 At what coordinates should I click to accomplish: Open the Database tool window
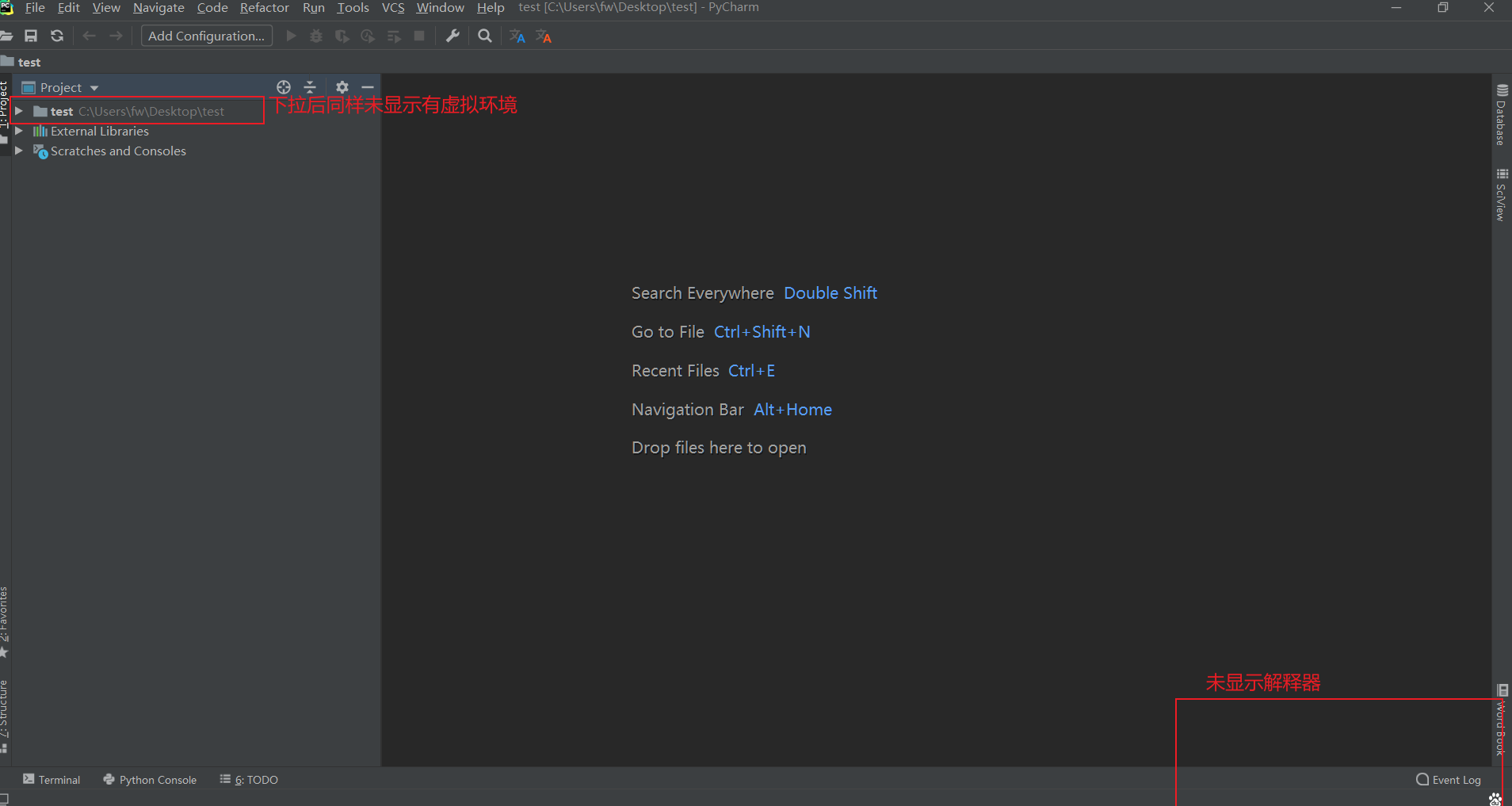(x=1502, y=115)
